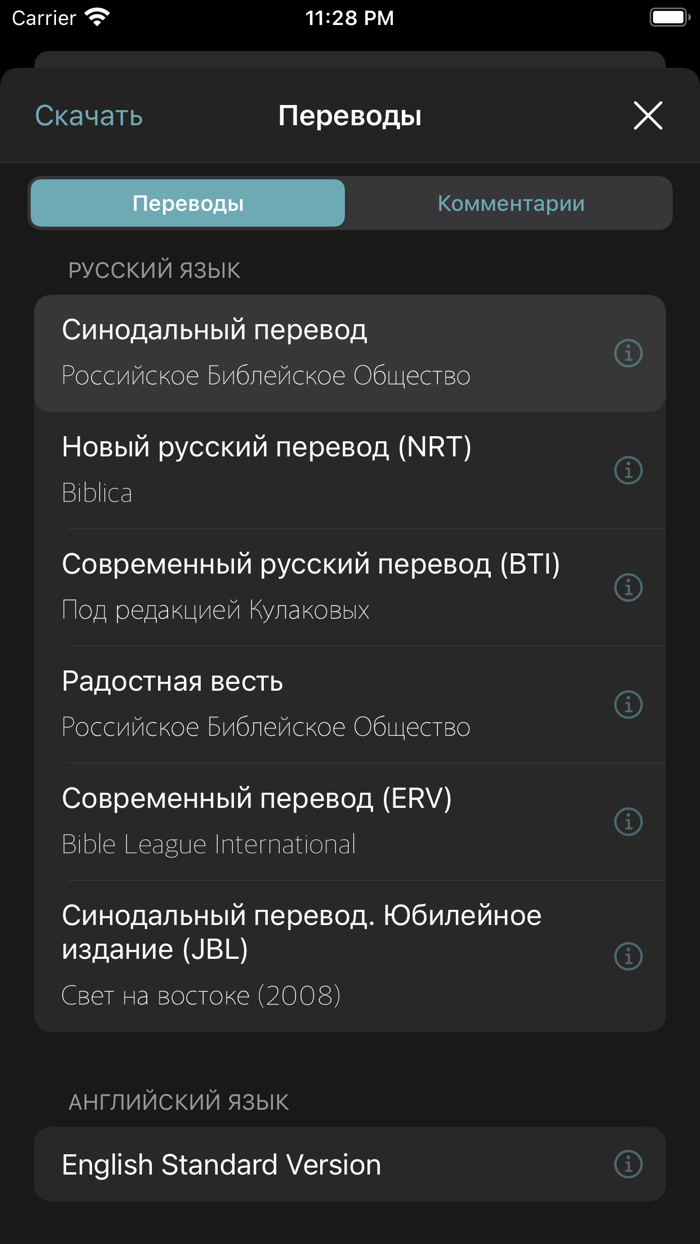
Task: Open info about English Standard Version
Action: click(628, 1164)
